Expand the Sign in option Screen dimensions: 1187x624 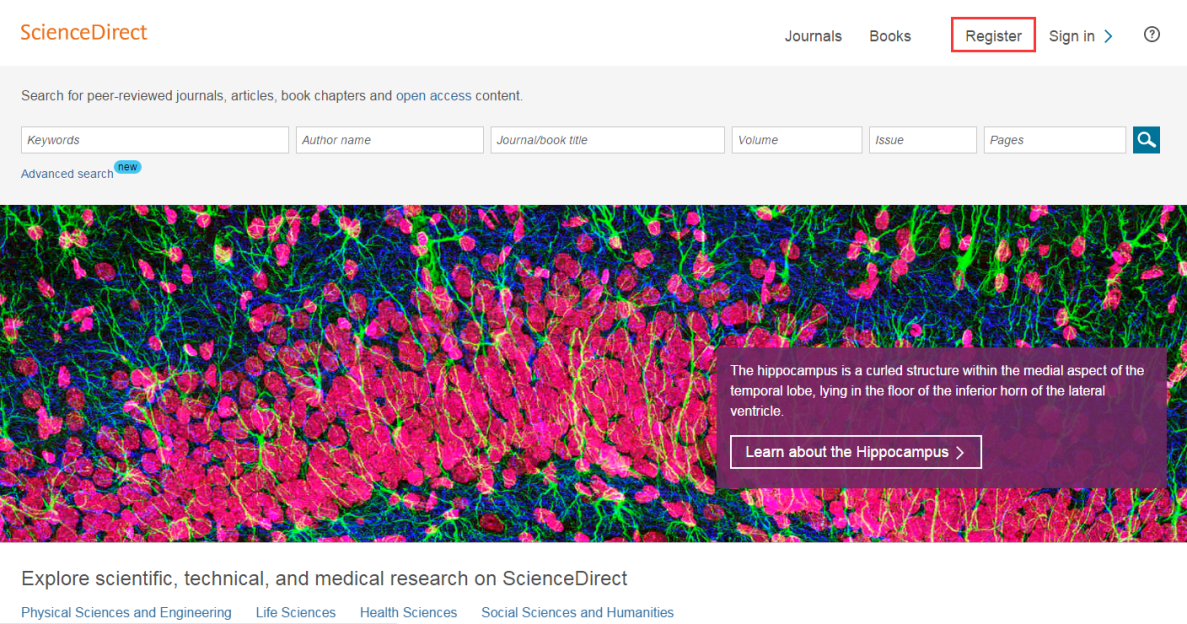coord(1080,36)
